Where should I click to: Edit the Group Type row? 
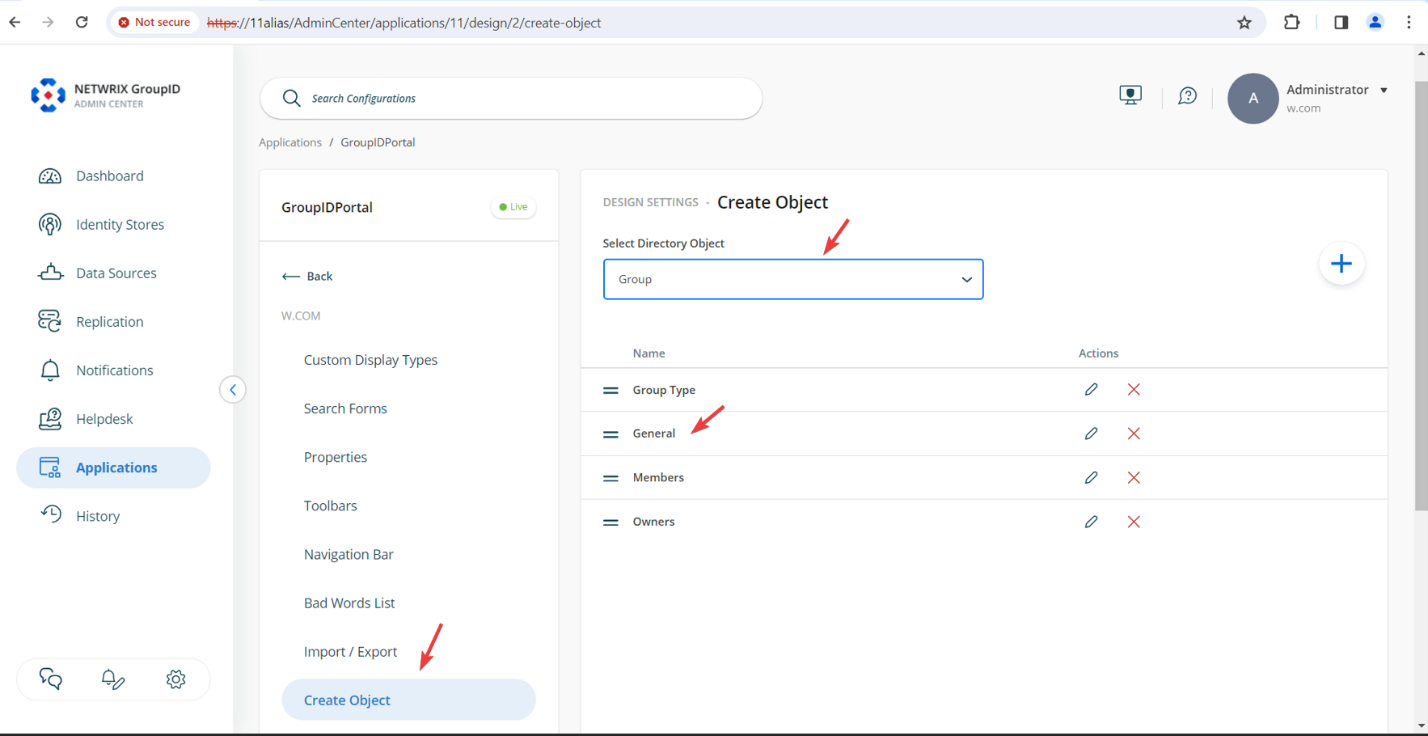pyautogui.click(x=1091, y=389)
